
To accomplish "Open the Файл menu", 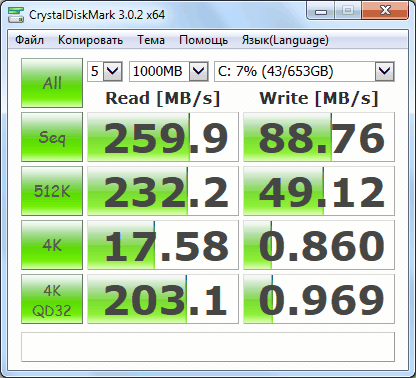I will click(29, 40).
